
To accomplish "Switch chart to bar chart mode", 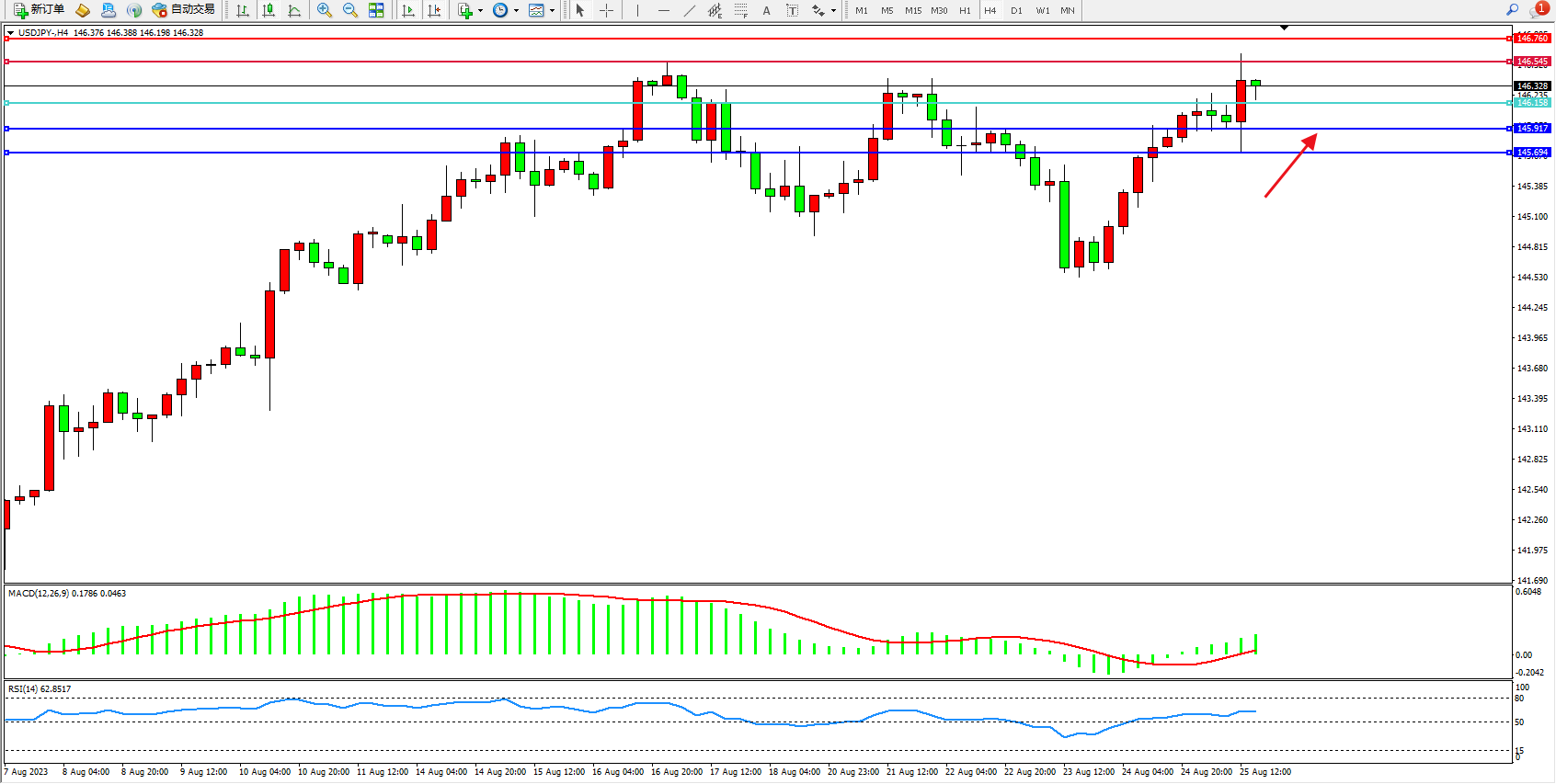I will click(x=243, y=10).
